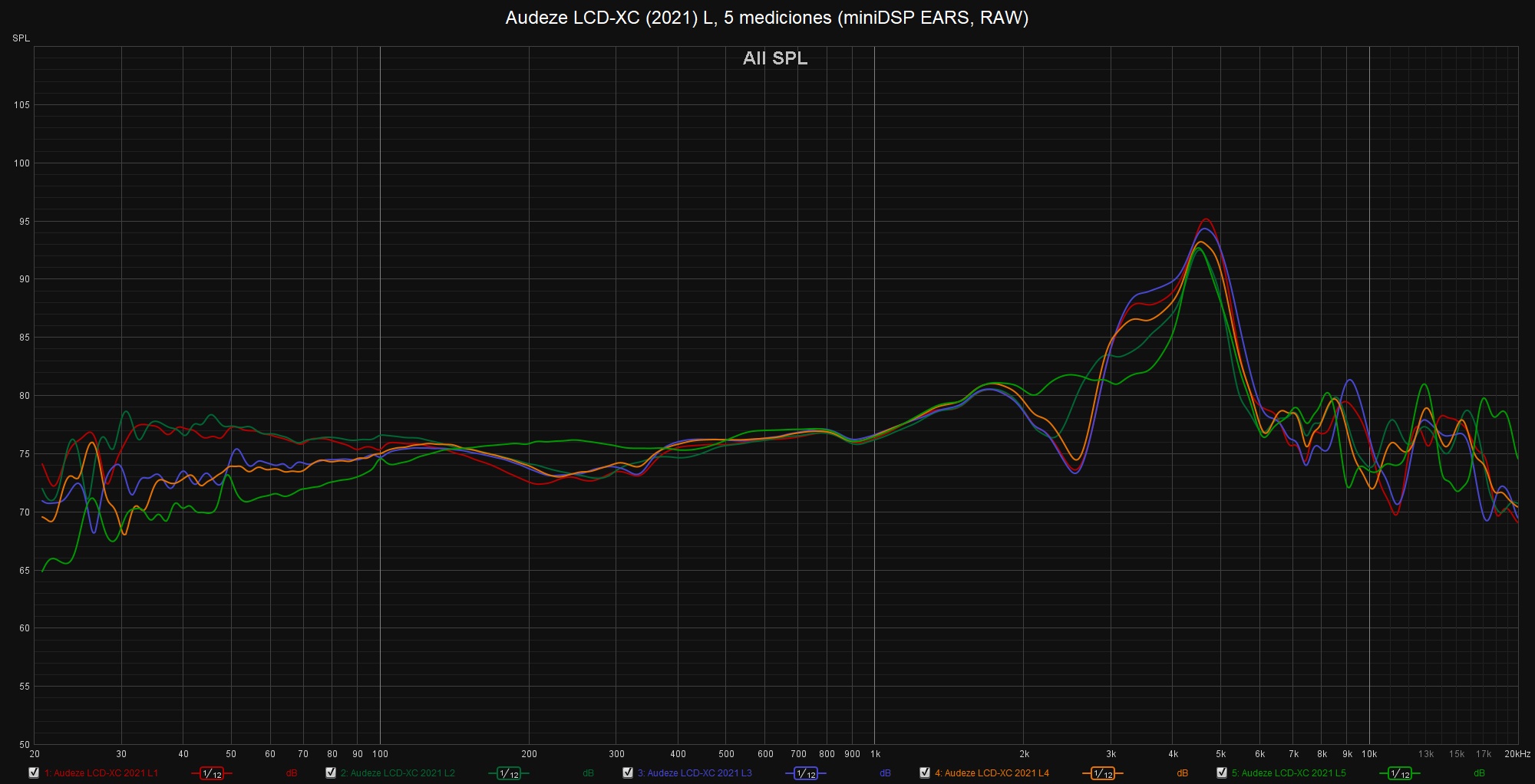
Task: Click the red dB readout for trace L1
Action: coord(292,773)
